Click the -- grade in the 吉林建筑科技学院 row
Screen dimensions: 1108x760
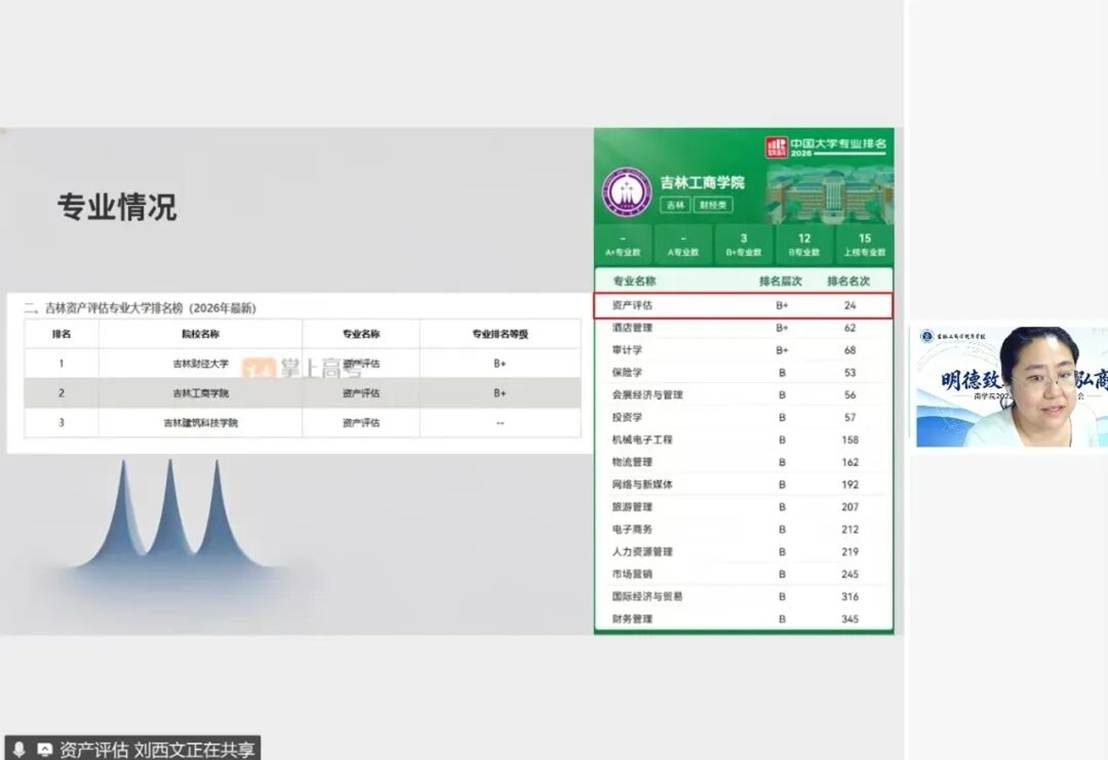pyautogui.click(x=500, y=423)
